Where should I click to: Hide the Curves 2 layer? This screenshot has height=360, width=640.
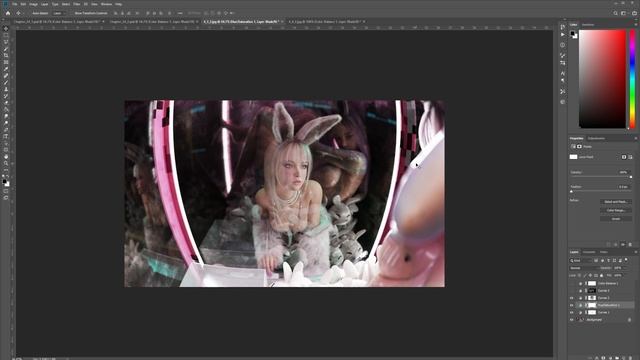click(571, 298)
